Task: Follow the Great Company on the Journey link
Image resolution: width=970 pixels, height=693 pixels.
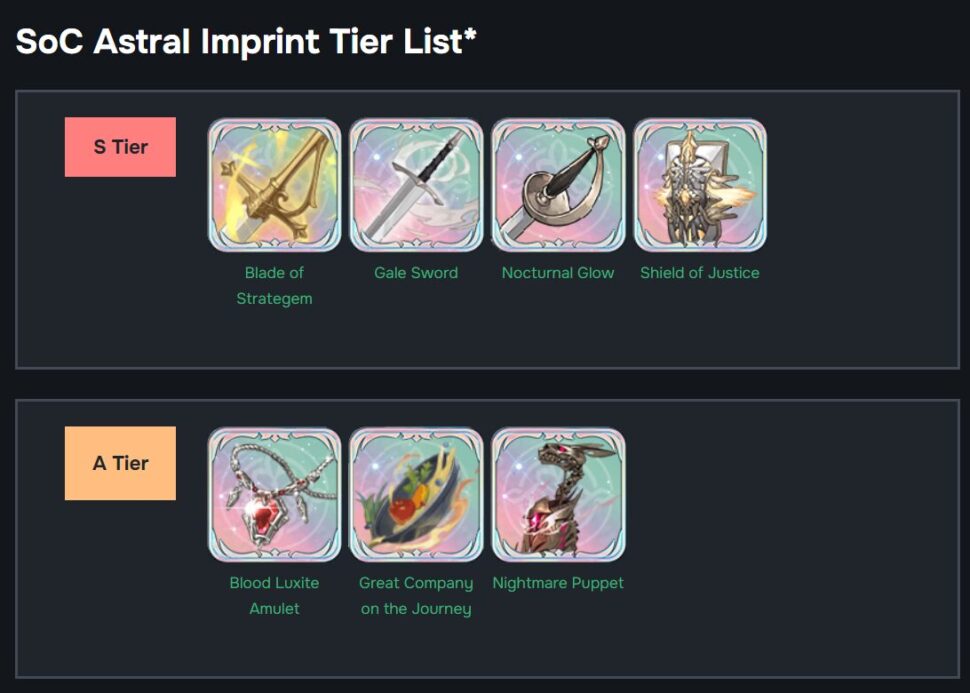Action: (x=416, y=595)
